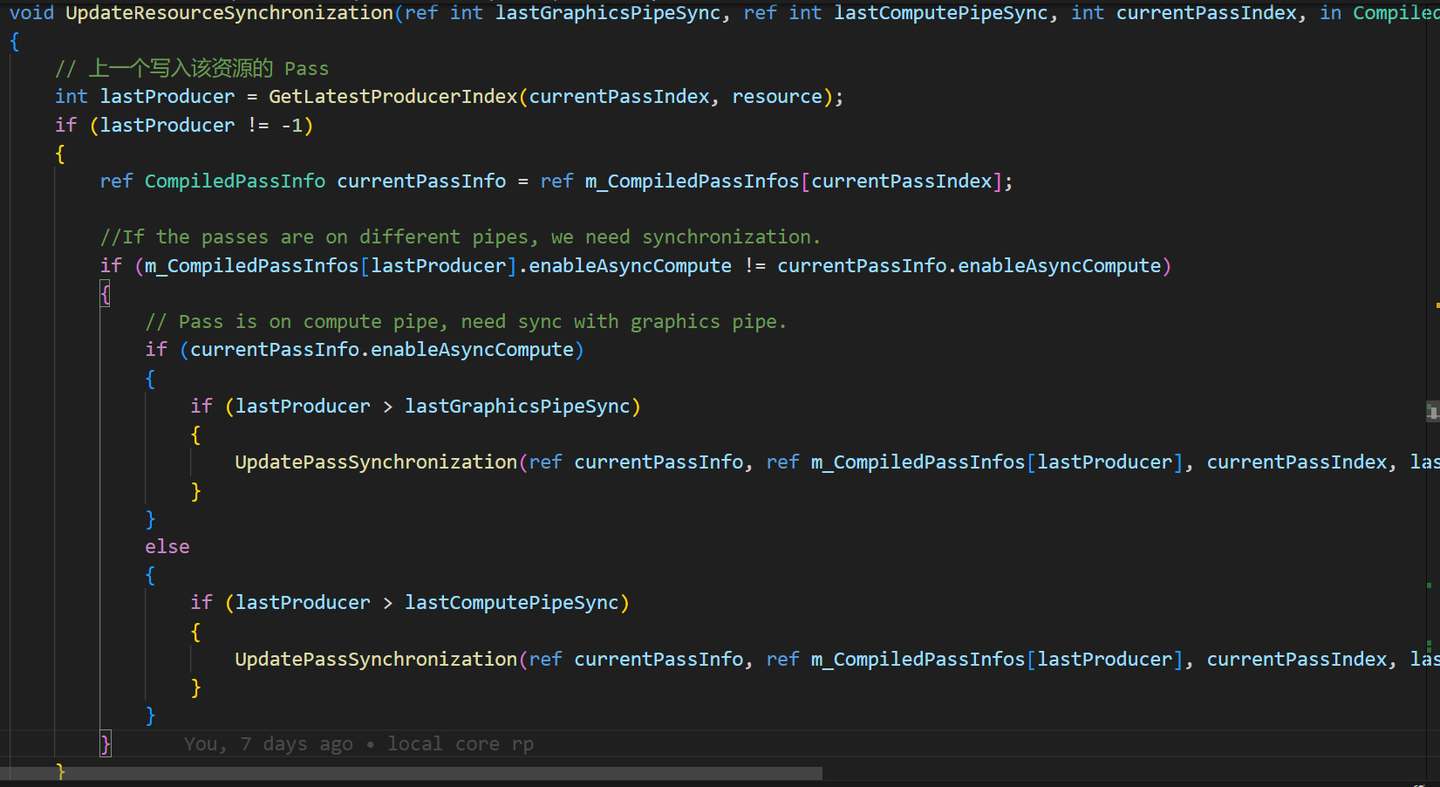Click the else keyword
The image size is (1440, 787).
(x=166, y=546)
